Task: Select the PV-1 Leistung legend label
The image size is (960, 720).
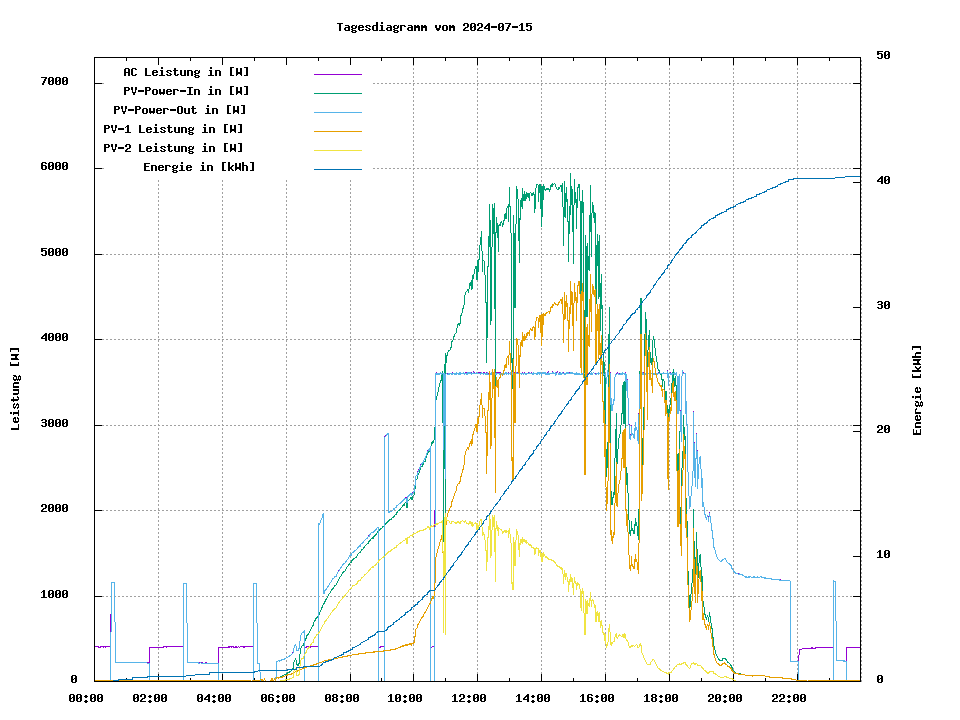Action: 173,129
